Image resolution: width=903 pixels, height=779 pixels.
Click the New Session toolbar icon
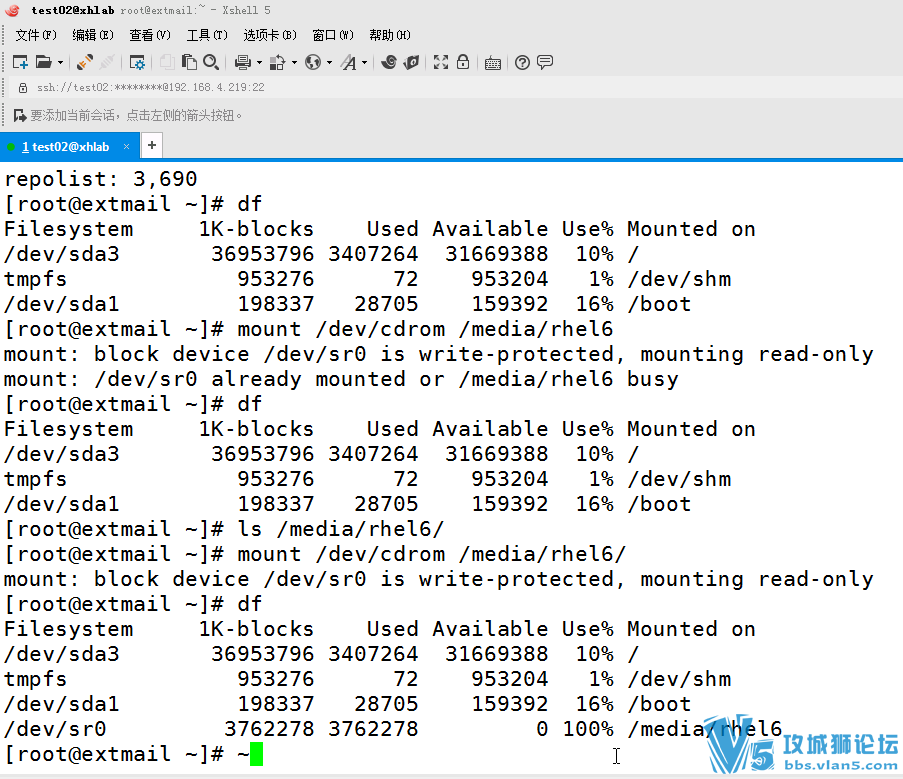click(20, 62)
